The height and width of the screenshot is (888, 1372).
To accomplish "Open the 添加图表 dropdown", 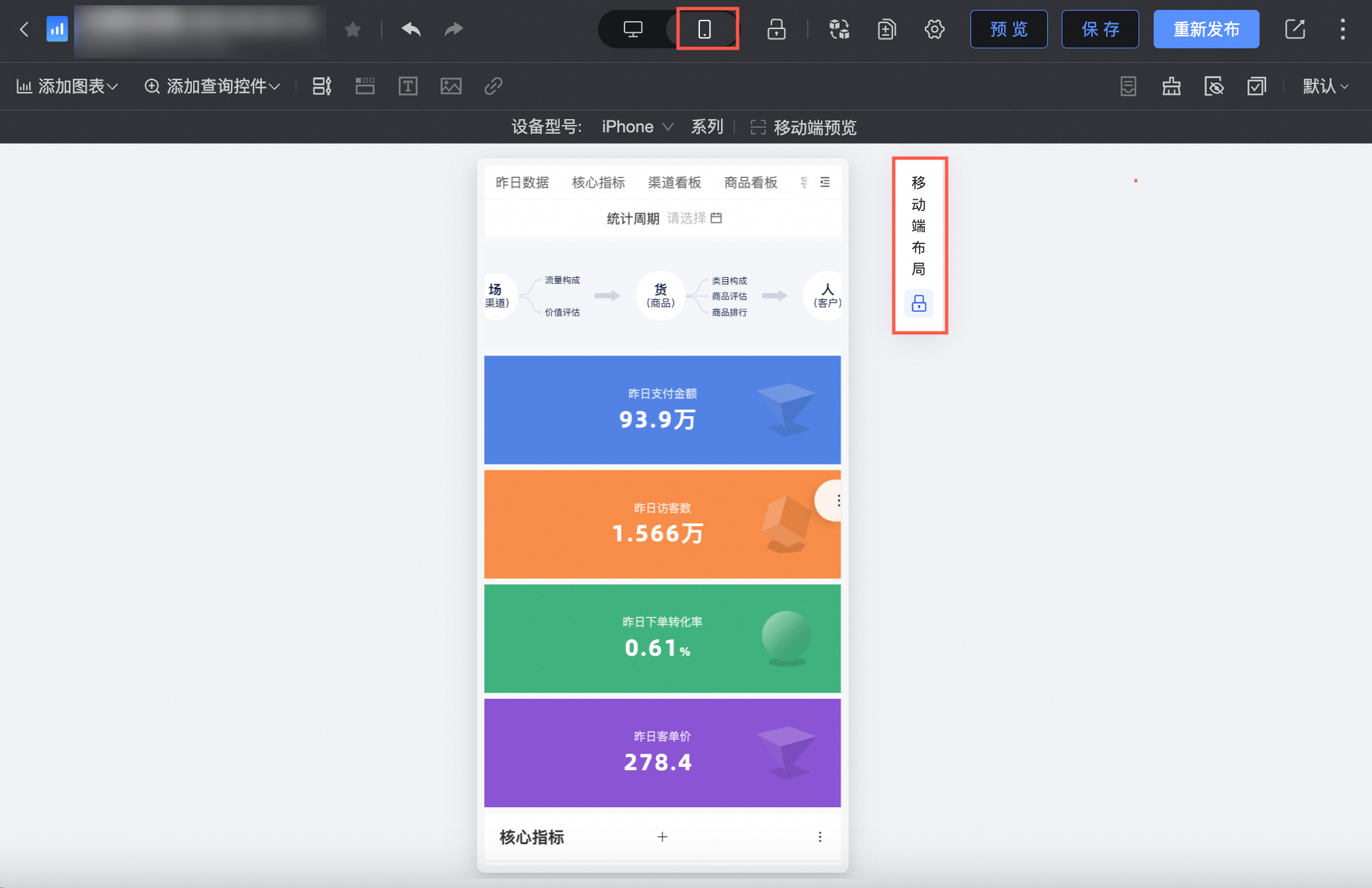I will click(67, 86).
